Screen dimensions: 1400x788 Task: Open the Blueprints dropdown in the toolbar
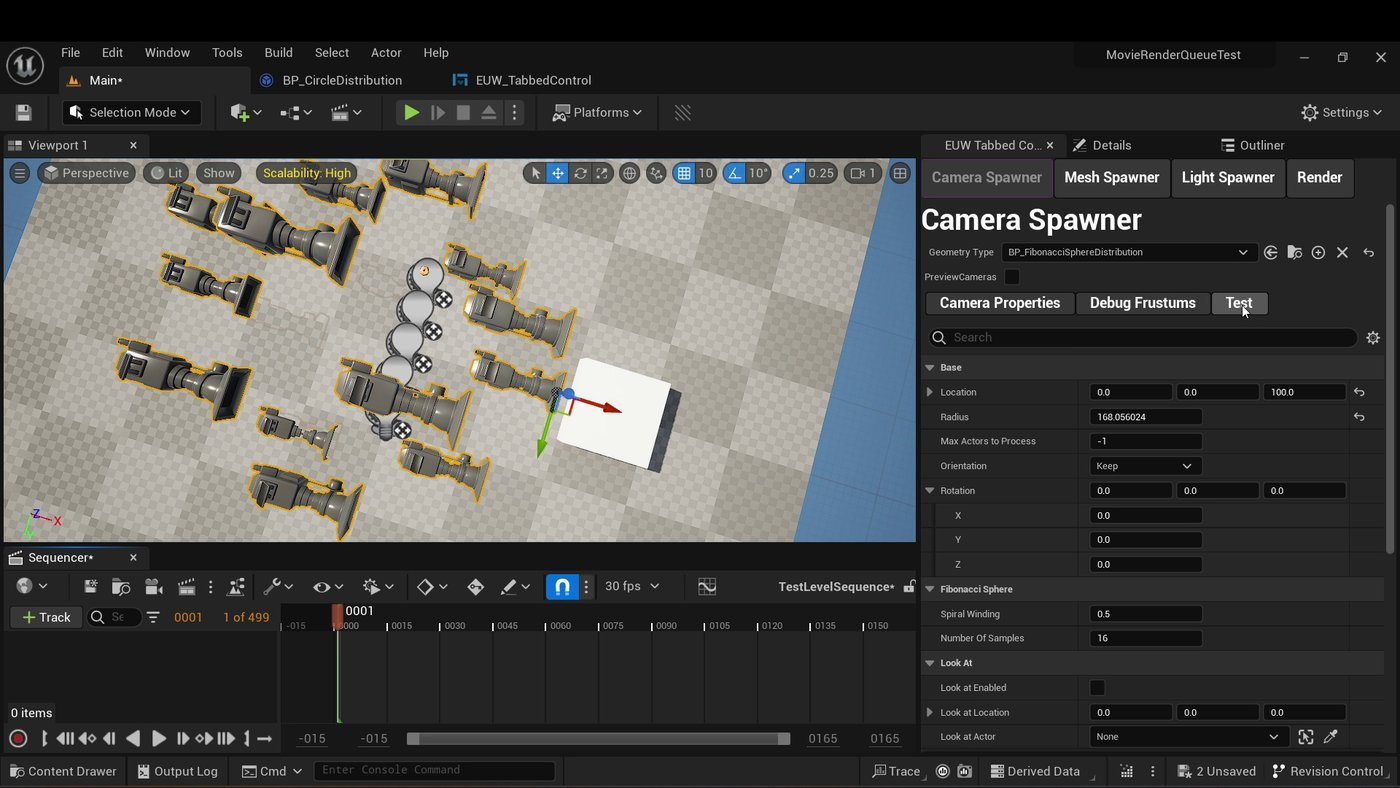point(295,113)
